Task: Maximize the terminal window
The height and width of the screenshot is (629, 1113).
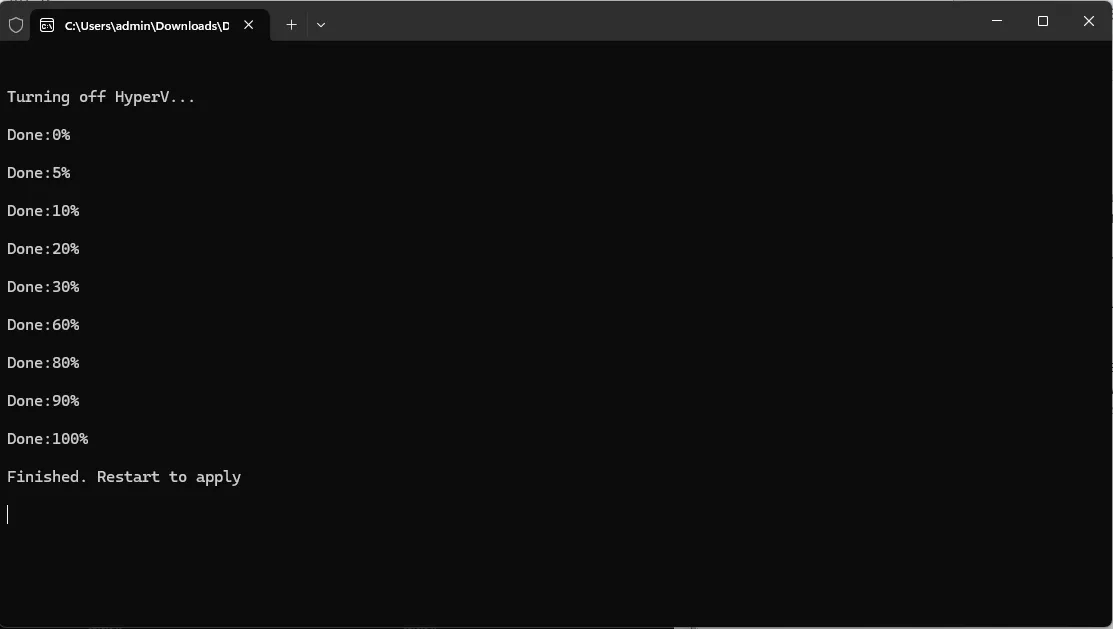Action: tap(1043, 21)
